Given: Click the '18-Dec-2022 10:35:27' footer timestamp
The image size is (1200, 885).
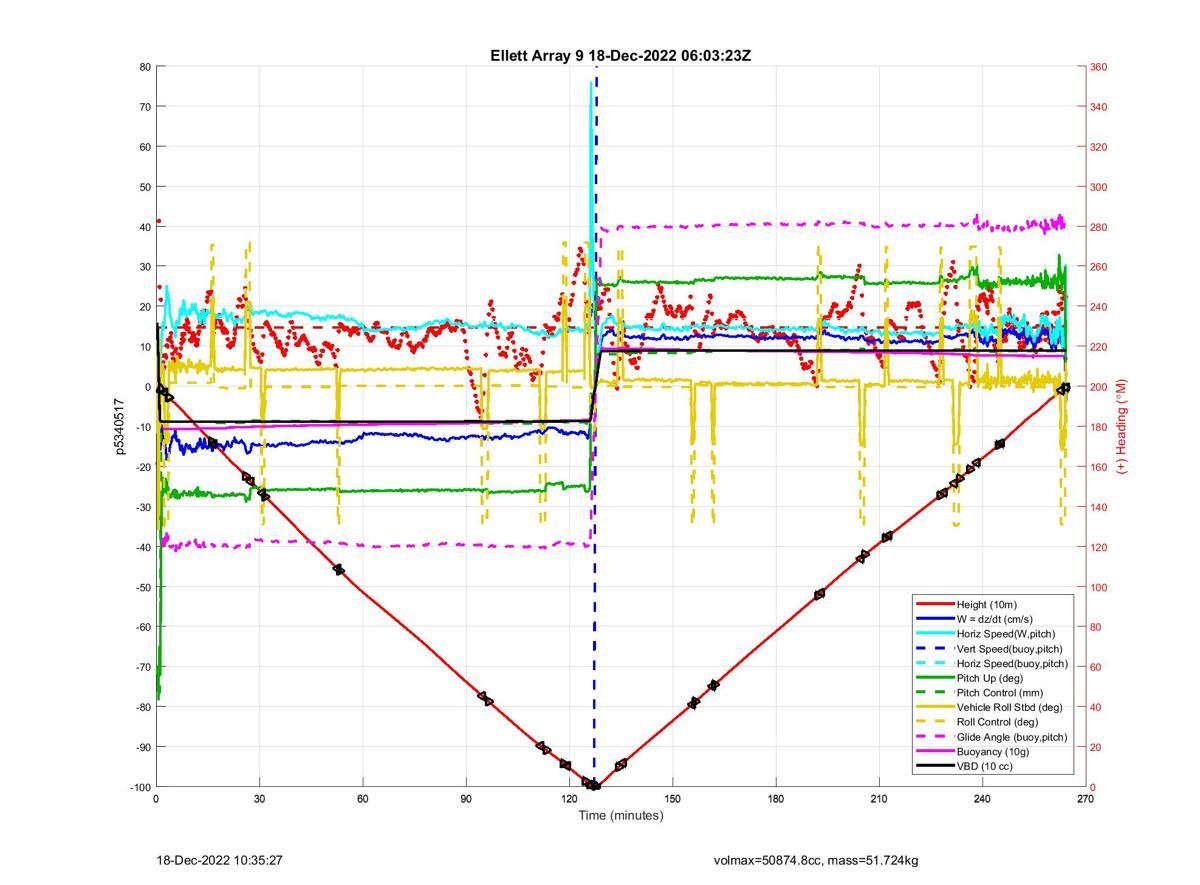Looking at the screenshot, I should click(219, 860).
